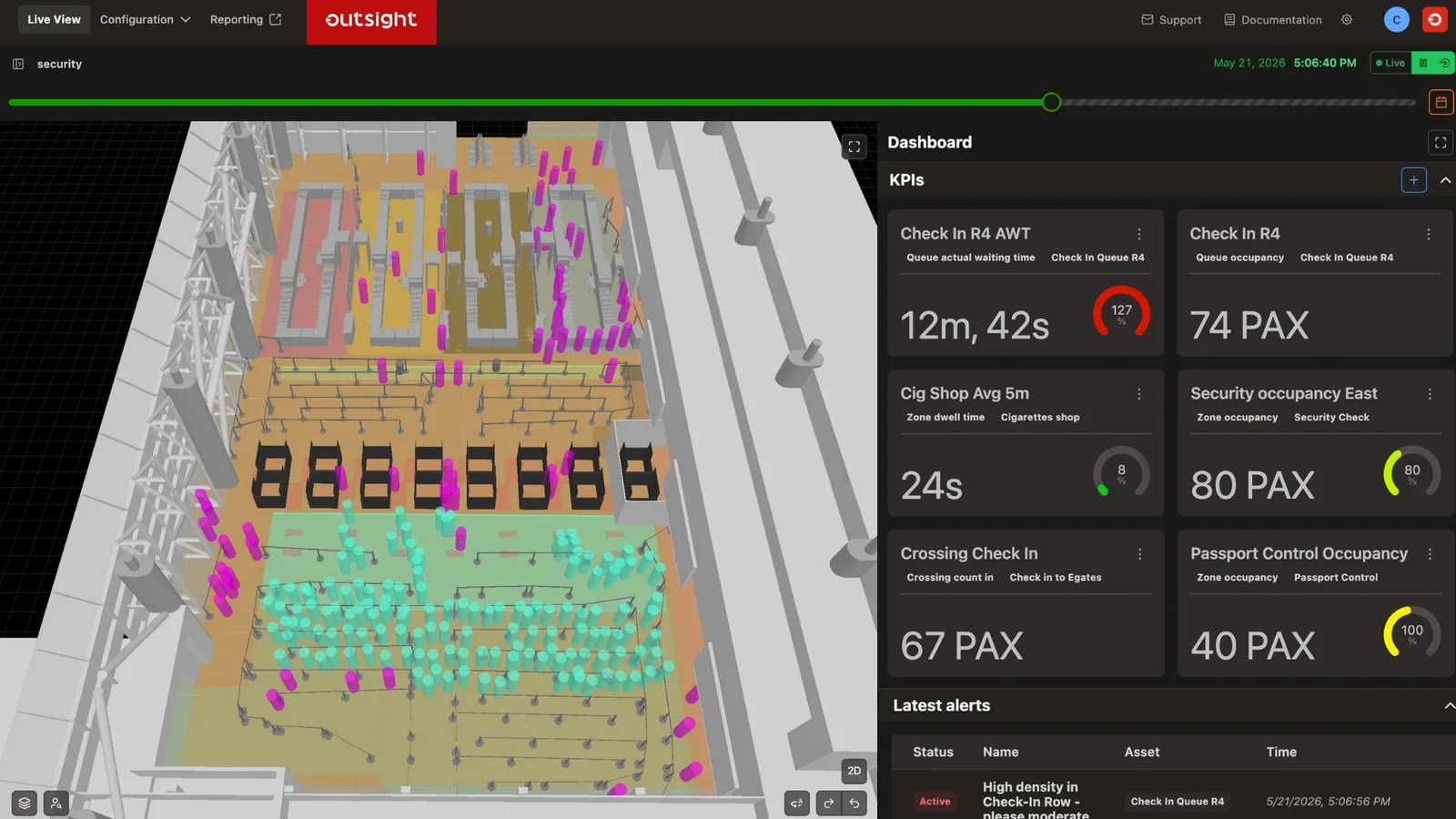
Task: Open the user profile avatar C
Action: pos(1397,19)
